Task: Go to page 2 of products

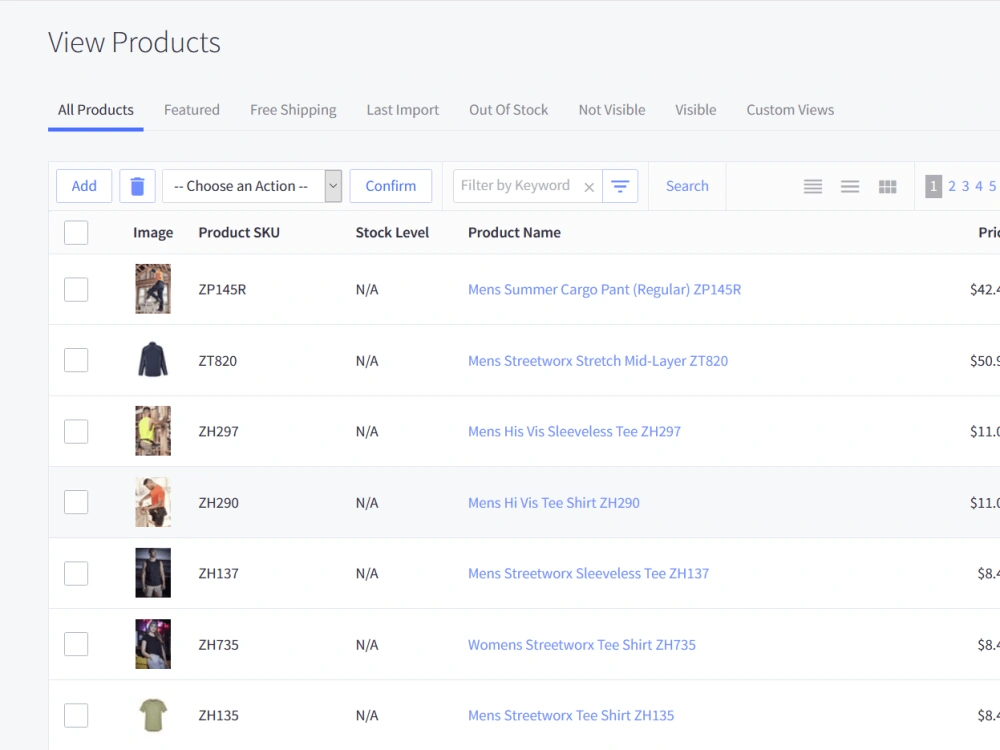Action: [952, 186]
